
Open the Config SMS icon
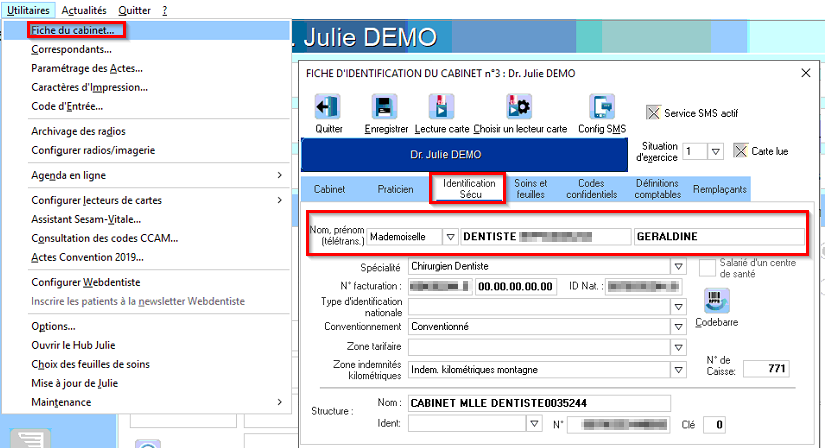(x=602, y=107)
